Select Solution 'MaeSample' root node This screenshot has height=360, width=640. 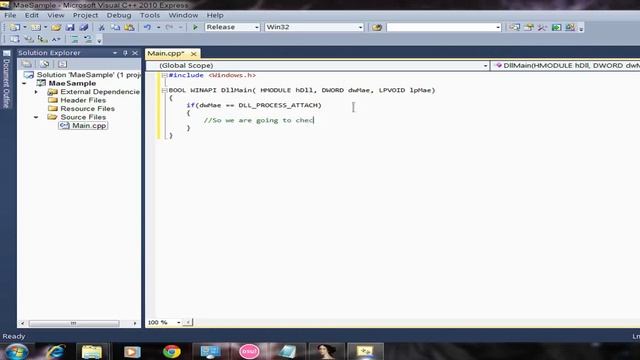pyautogui.click(x=83, y=75)
